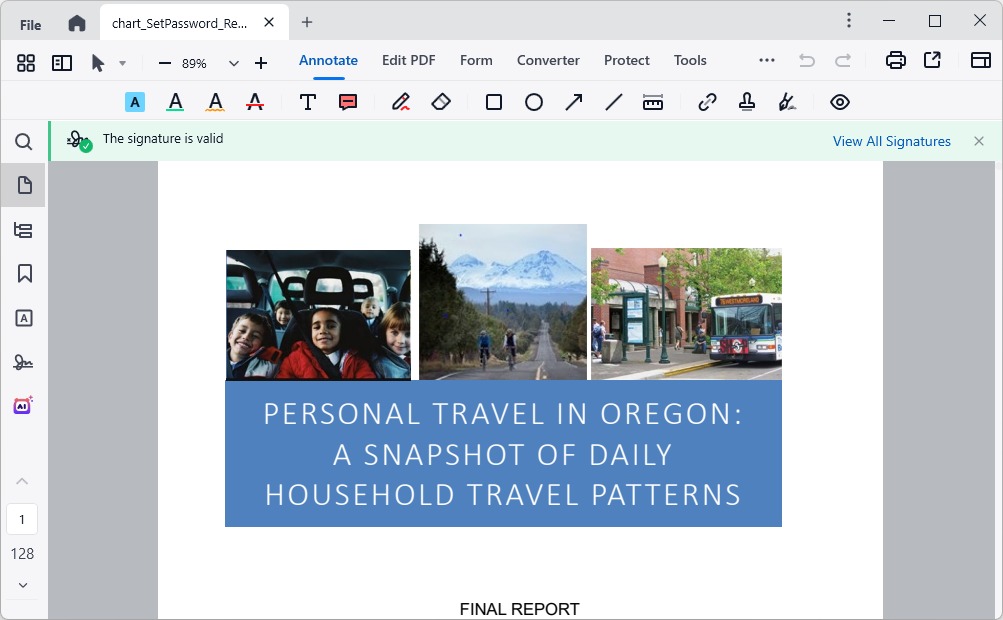Screen dimensions: 1003x620
Task: Open the search panel in sidebar
Action: [23, 141]
